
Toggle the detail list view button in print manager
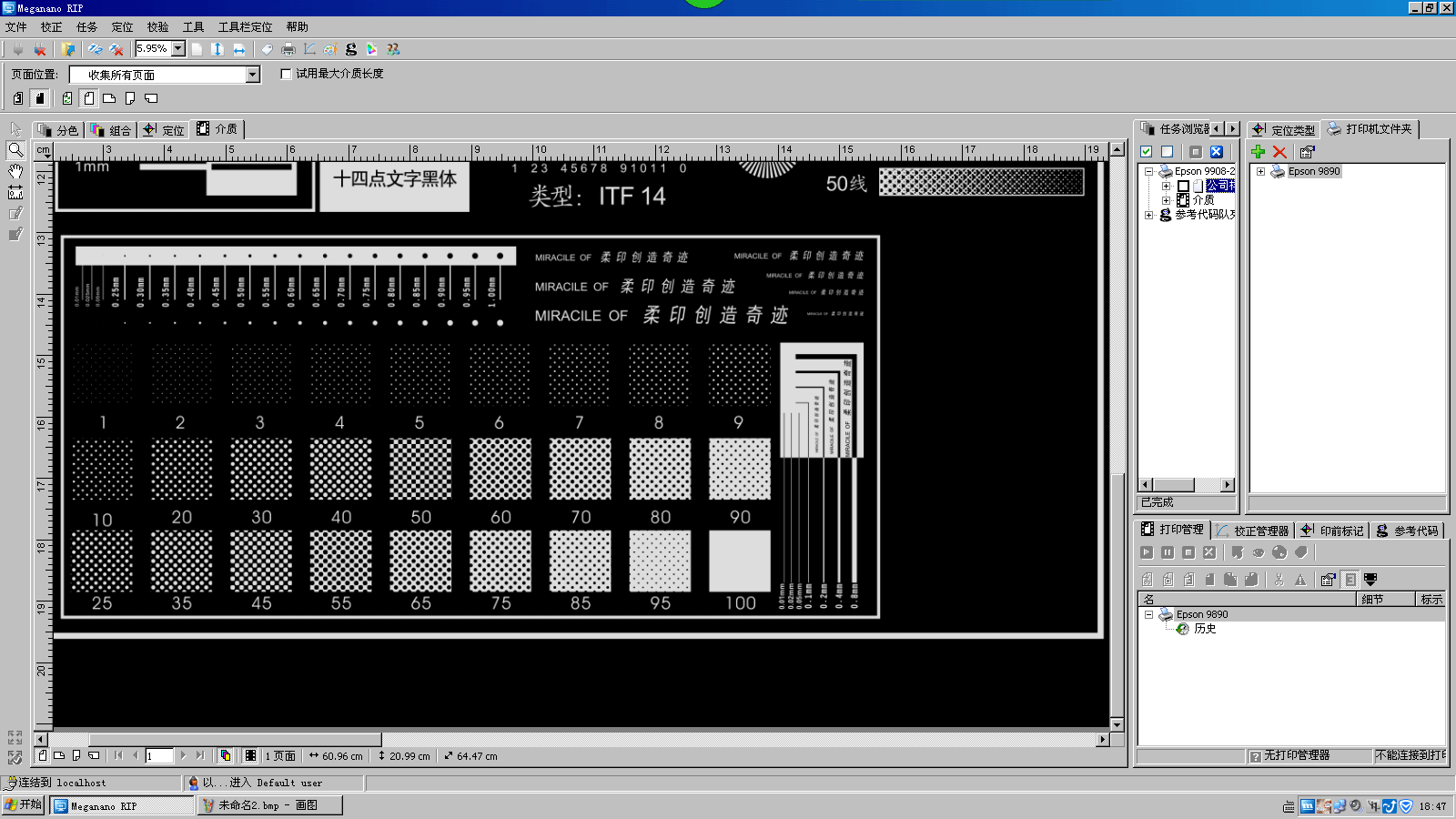(x=1350, y=579)
